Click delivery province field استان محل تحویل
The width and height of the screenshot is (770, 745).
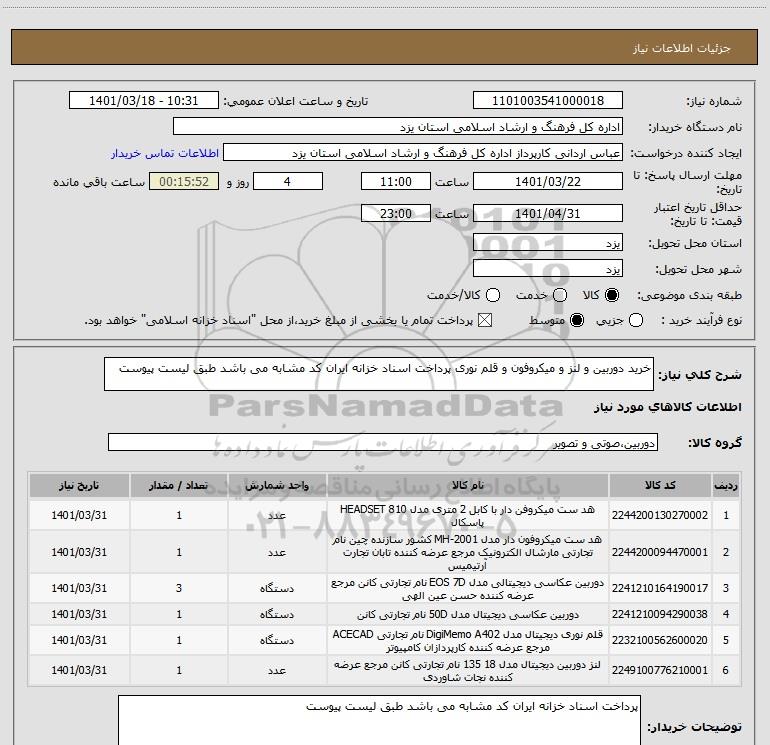click(548, 243)
